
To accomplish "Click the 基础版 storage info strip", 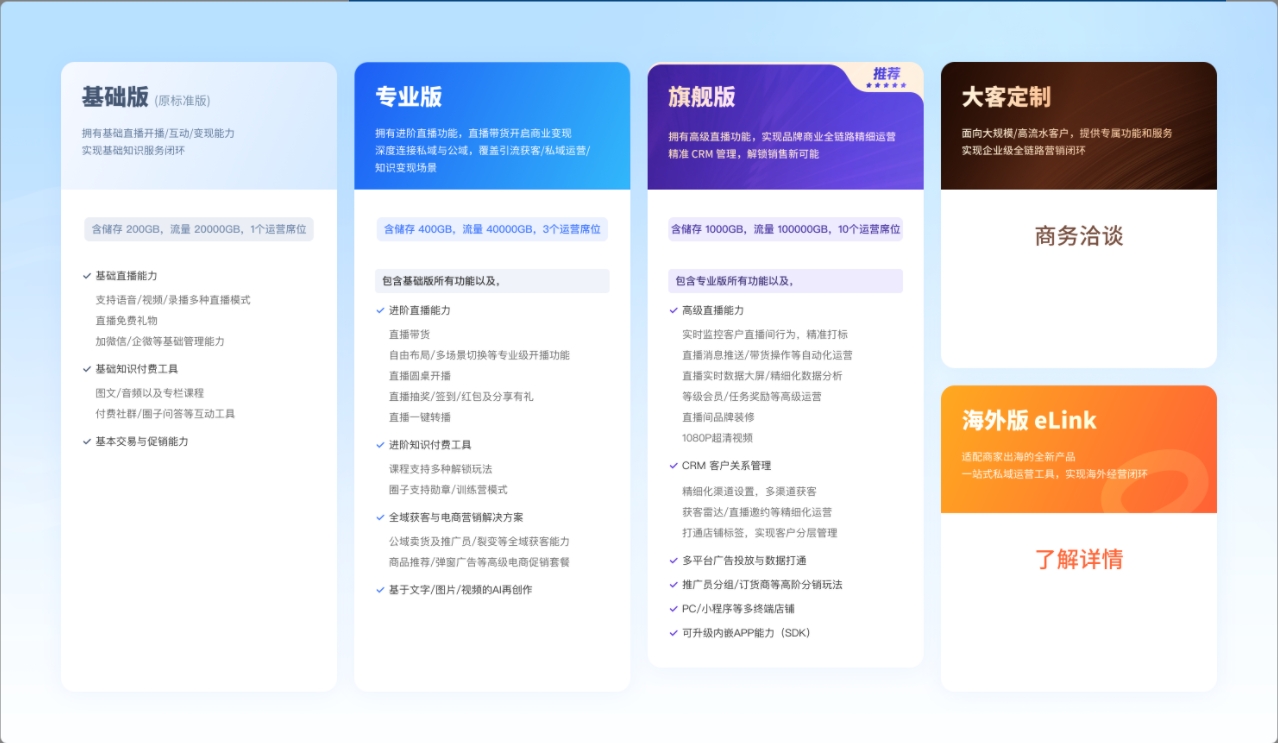I will tap(198, 229).
